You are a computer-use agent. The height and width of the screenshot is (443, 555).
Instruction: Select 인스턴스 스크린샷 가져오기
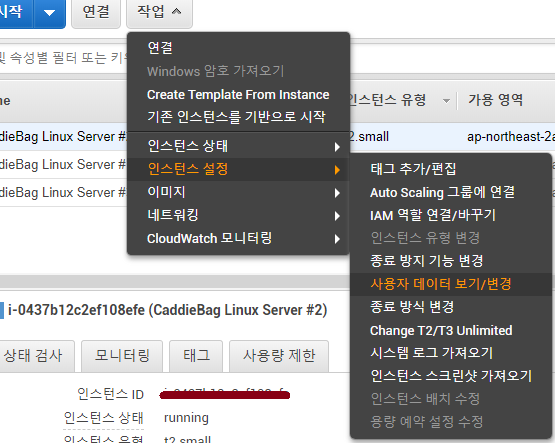point(451,376)
